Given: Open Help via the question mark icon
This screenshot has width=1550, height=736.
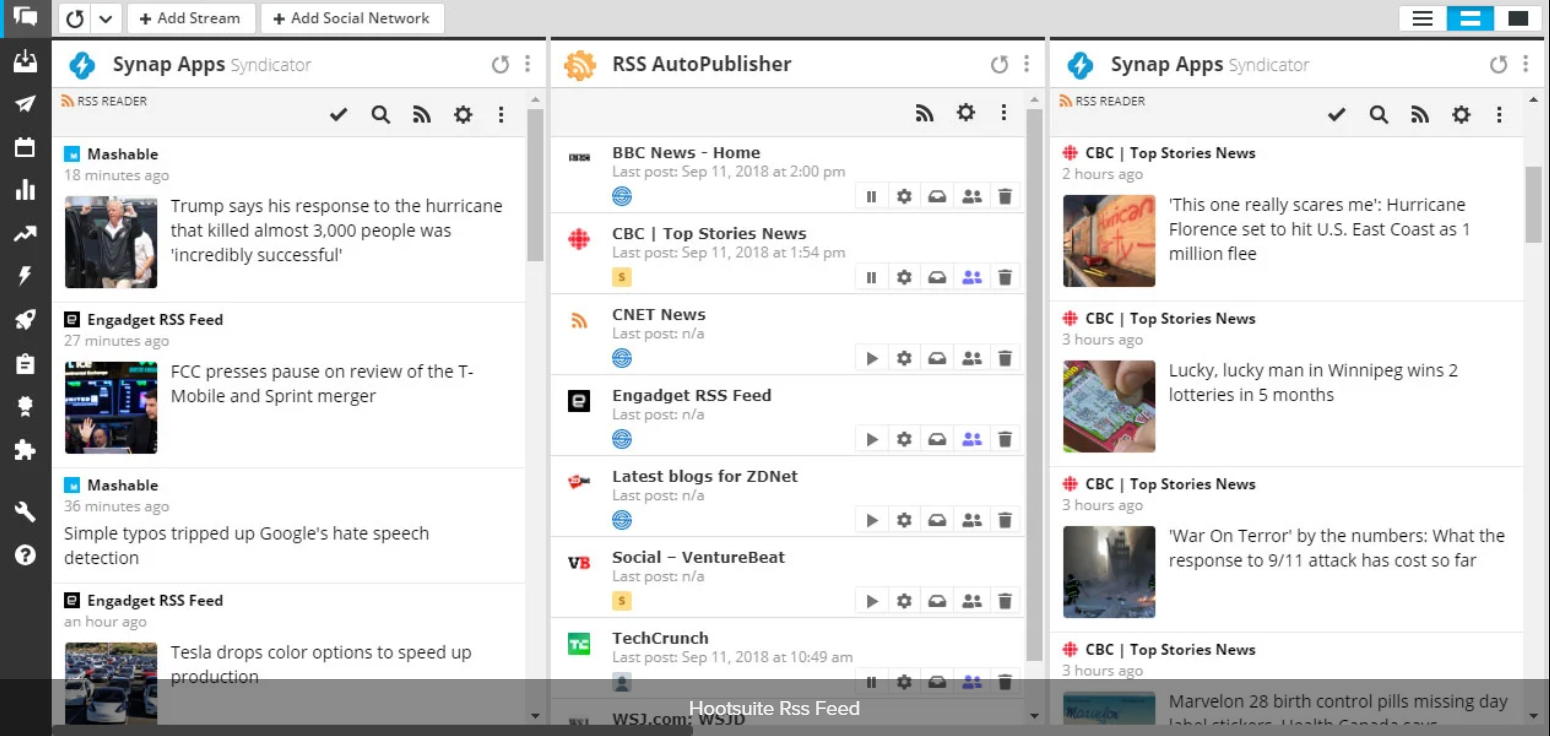Looking at the screenshot, I should [x=26, y=554].
